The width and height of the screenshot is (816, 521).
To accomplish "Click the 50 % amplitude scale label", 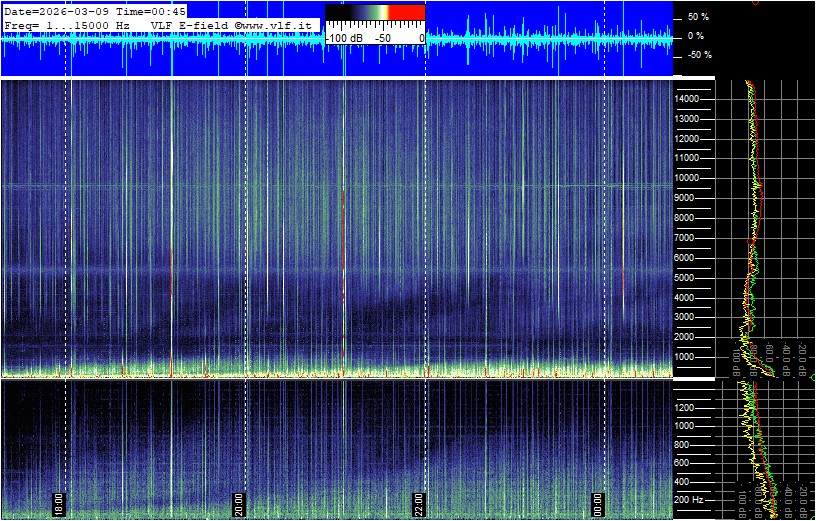I will [x=697, y=17].
